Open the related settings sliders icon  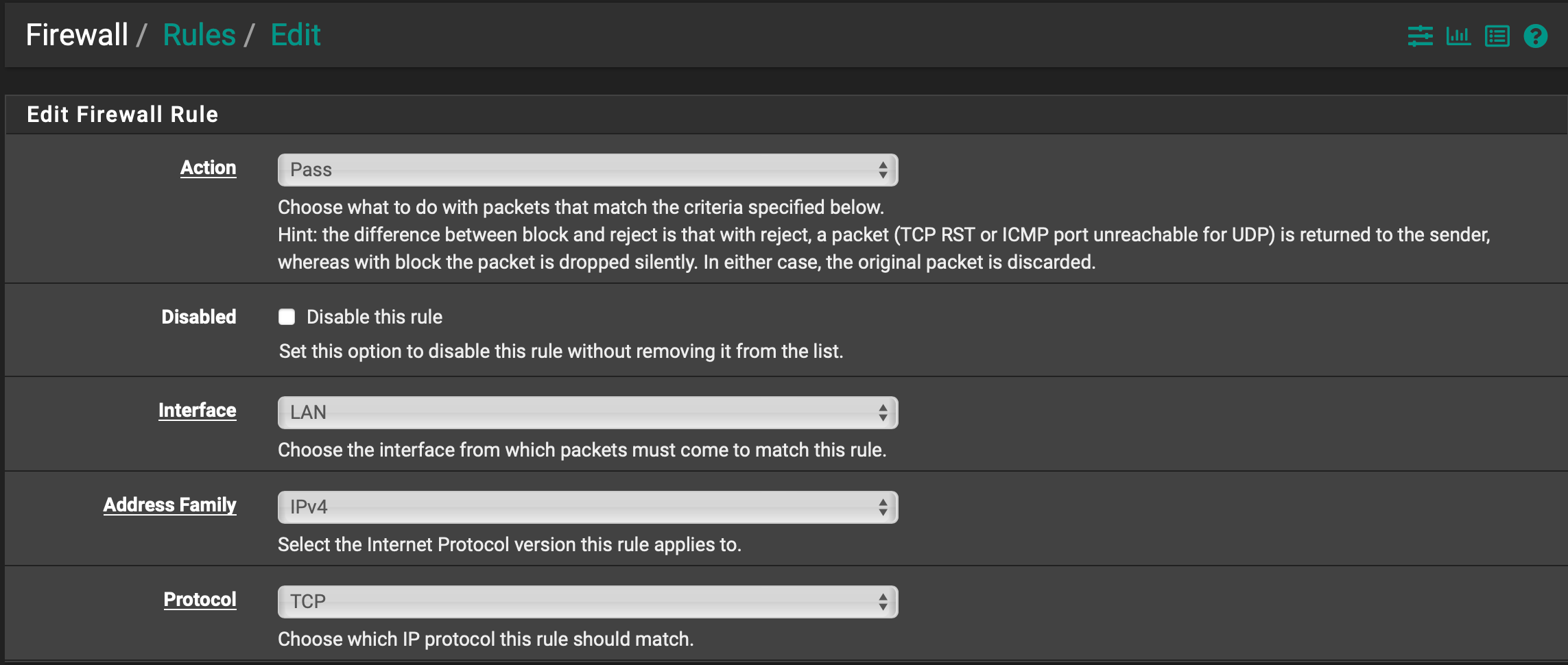click(1420, 36)
